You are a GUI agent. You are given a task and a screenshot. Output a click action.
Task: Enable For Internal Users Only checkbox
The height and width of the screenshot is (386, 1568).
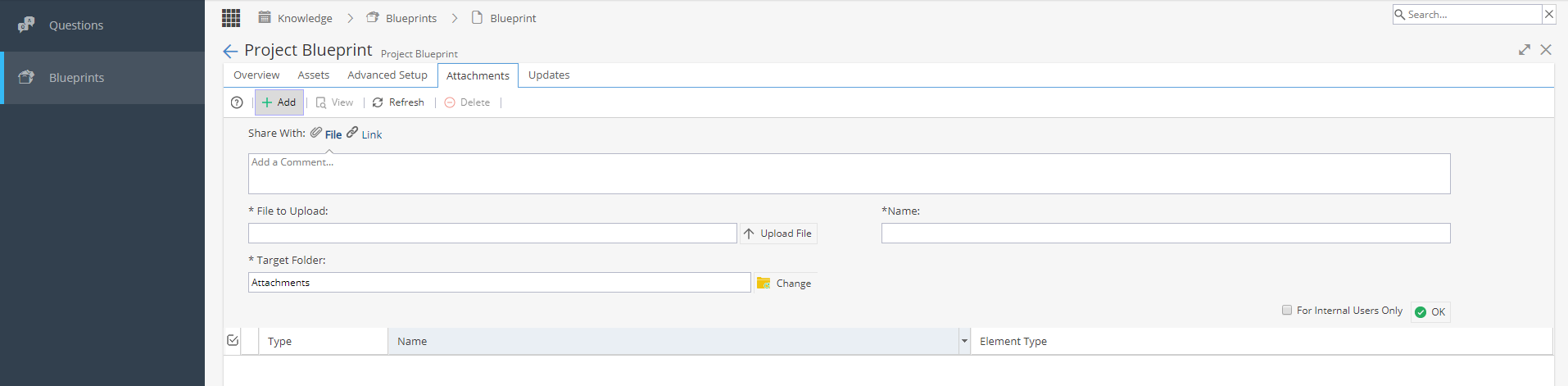coord(1287,310)
